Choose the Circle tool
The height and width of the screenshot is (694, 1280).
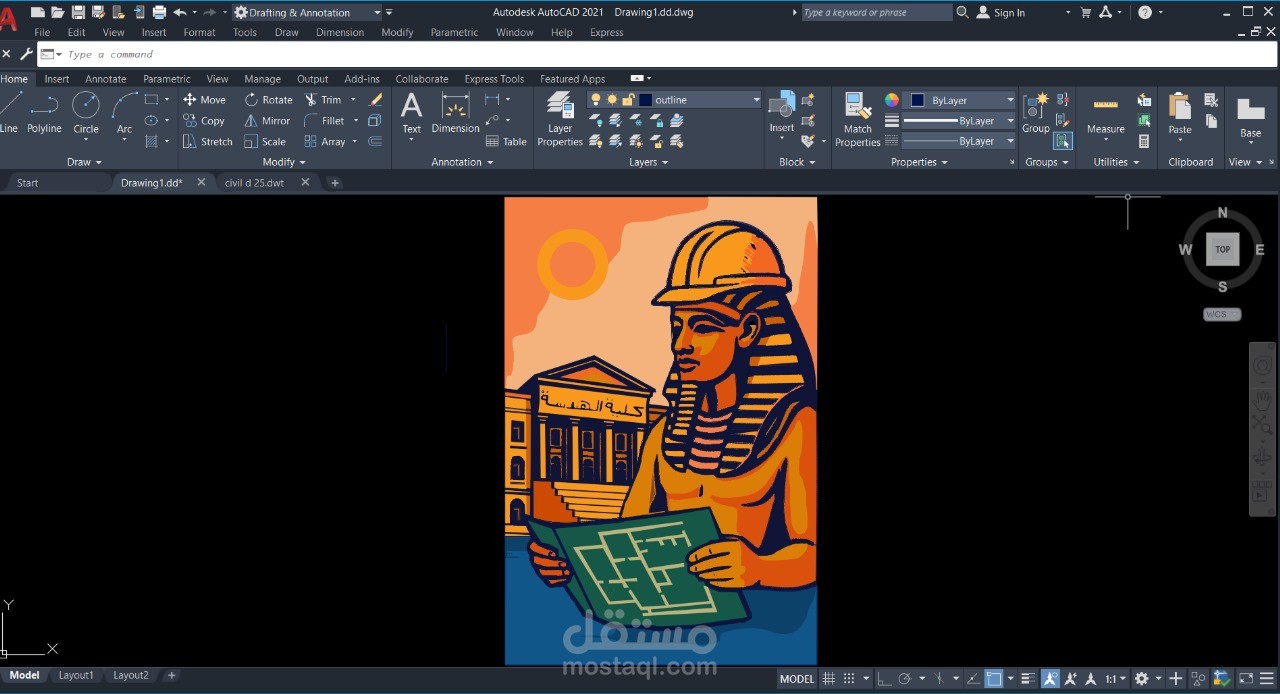86,112
